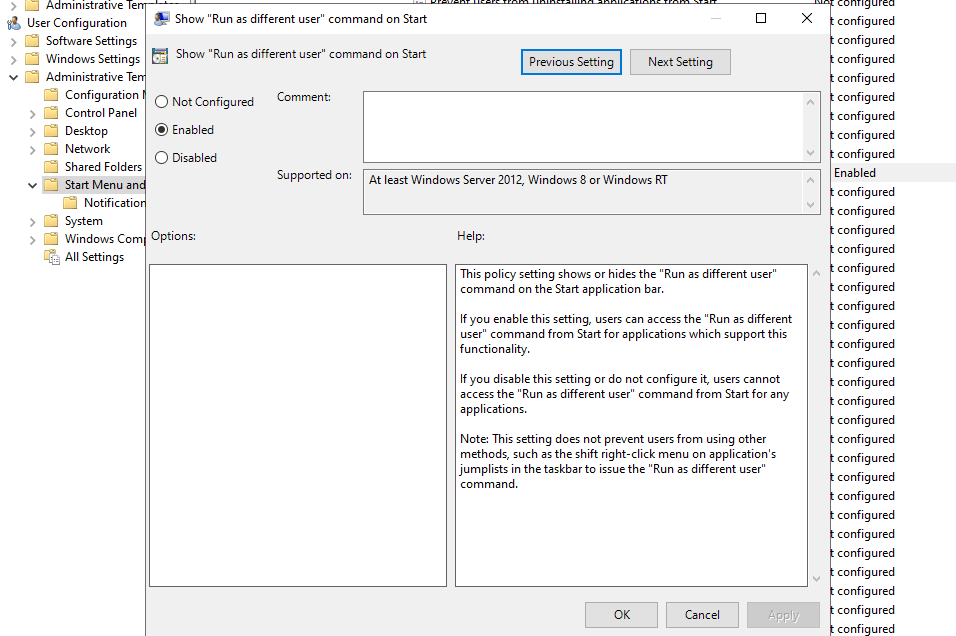Click the All Settings icon

[52, 257]
